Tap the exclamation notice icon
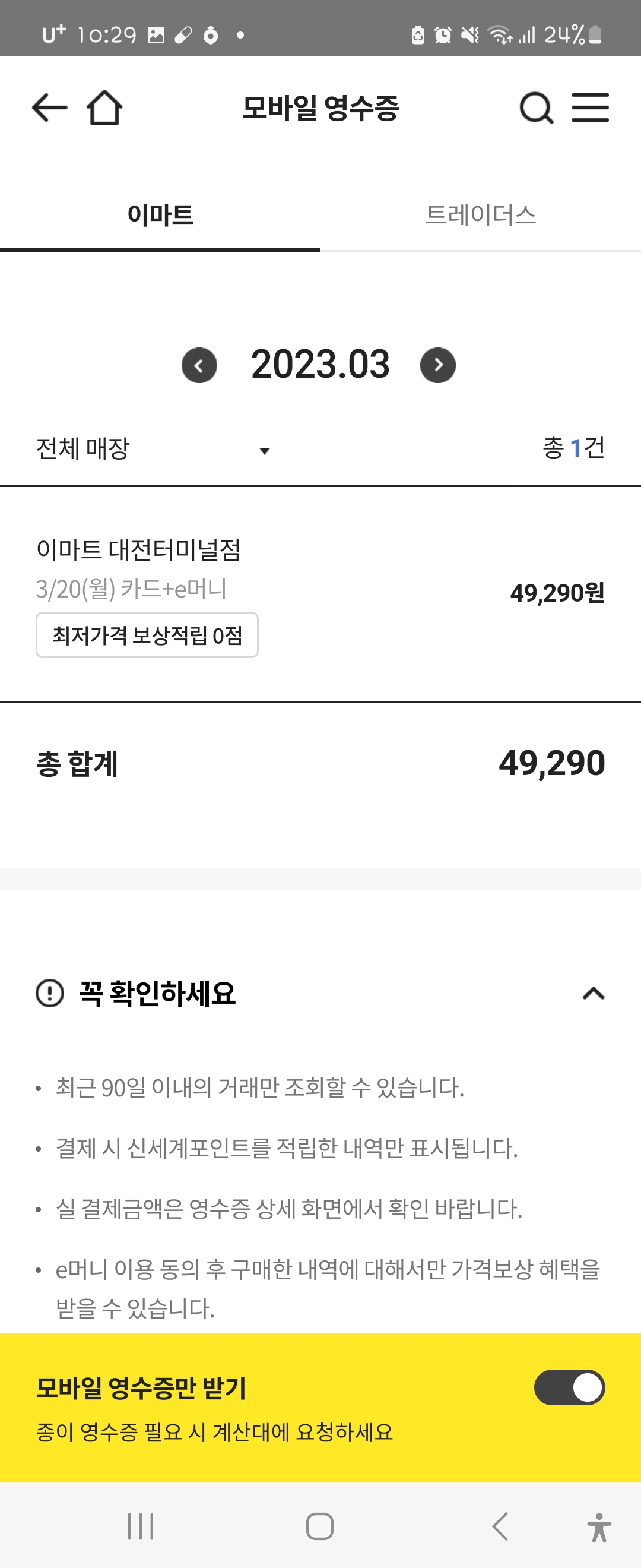This screenshot has height=1568, width=641. (x=50, y=994)
